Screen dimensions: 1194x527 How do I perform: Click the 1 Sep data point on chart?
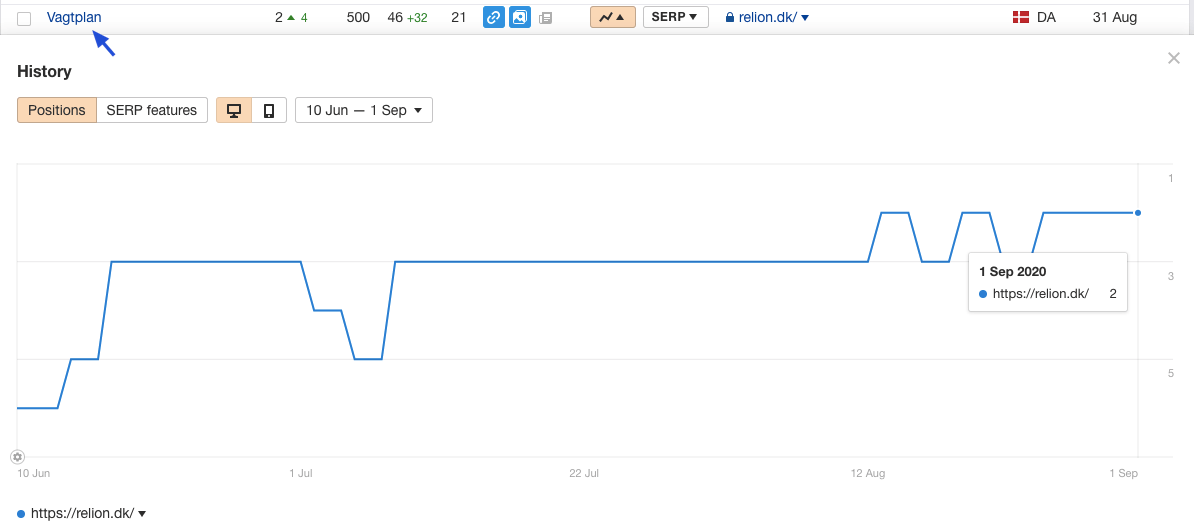pos(1138,212)
